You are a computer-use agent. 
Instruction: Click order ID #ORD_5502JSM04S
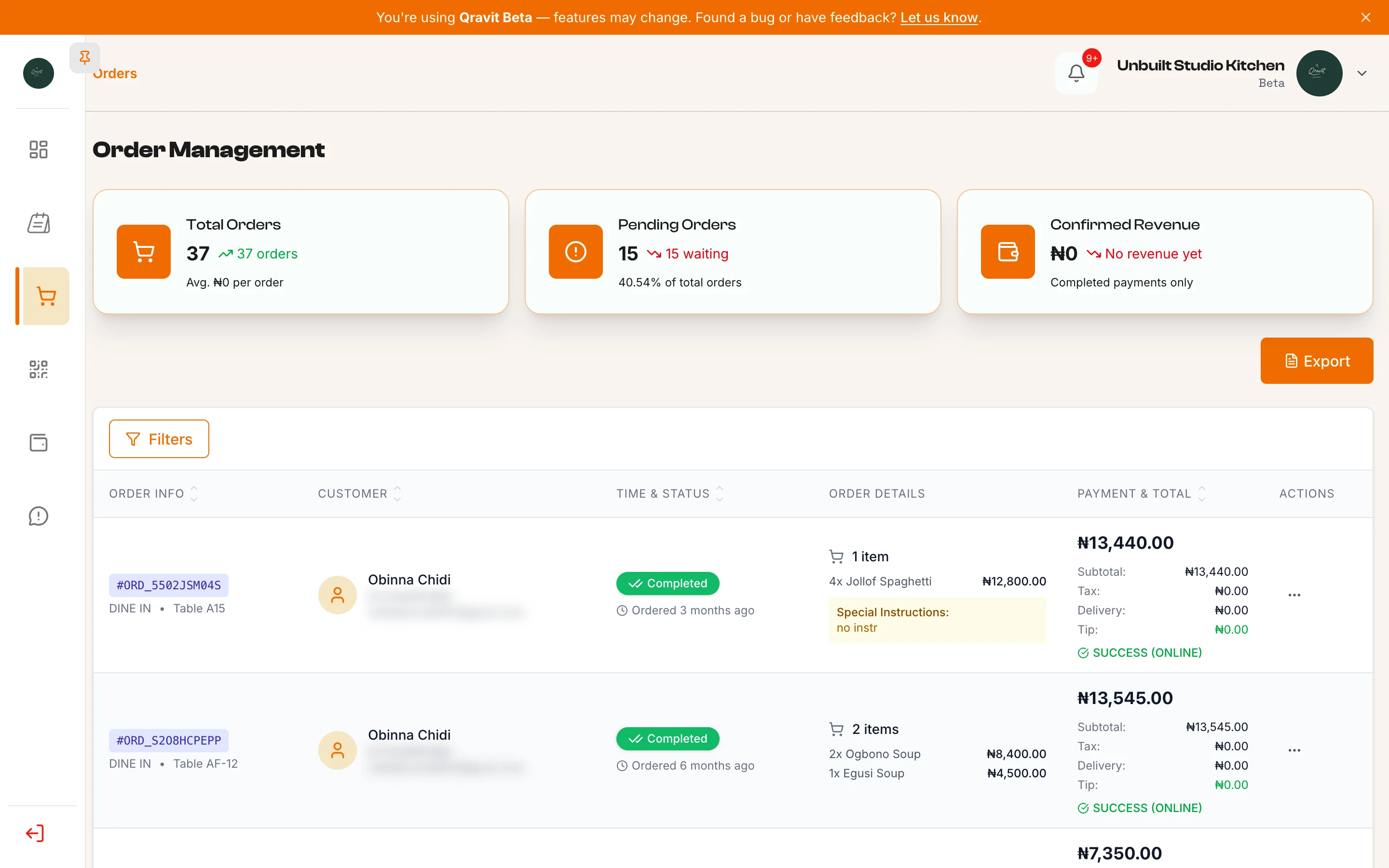point(169,585)
